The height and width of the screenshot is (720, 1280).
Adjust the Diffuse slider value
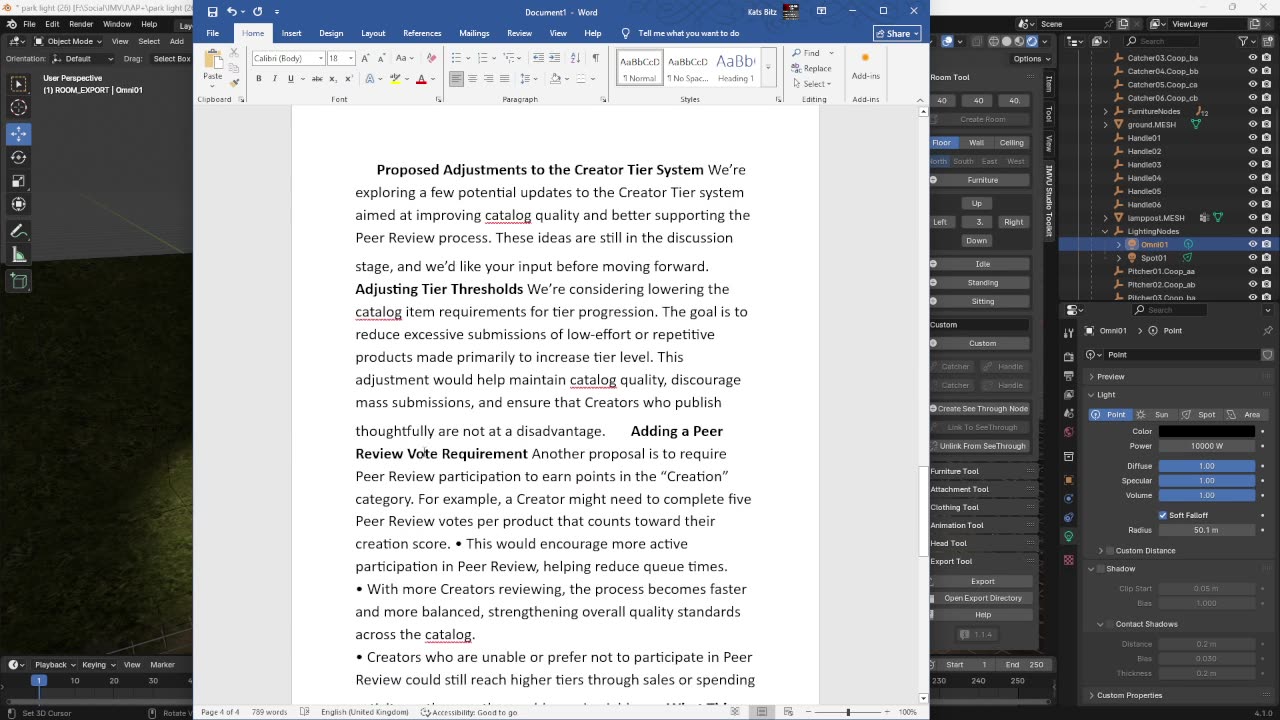1206,466
